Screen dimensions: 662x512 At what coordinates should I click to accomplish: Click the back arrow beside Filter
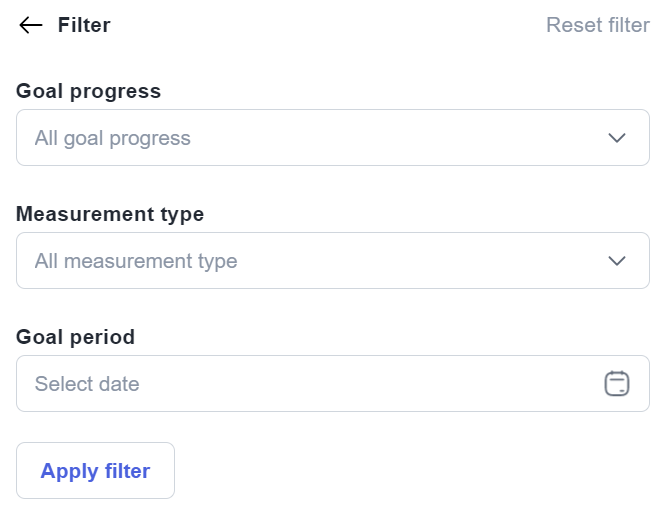click(31, 25)
